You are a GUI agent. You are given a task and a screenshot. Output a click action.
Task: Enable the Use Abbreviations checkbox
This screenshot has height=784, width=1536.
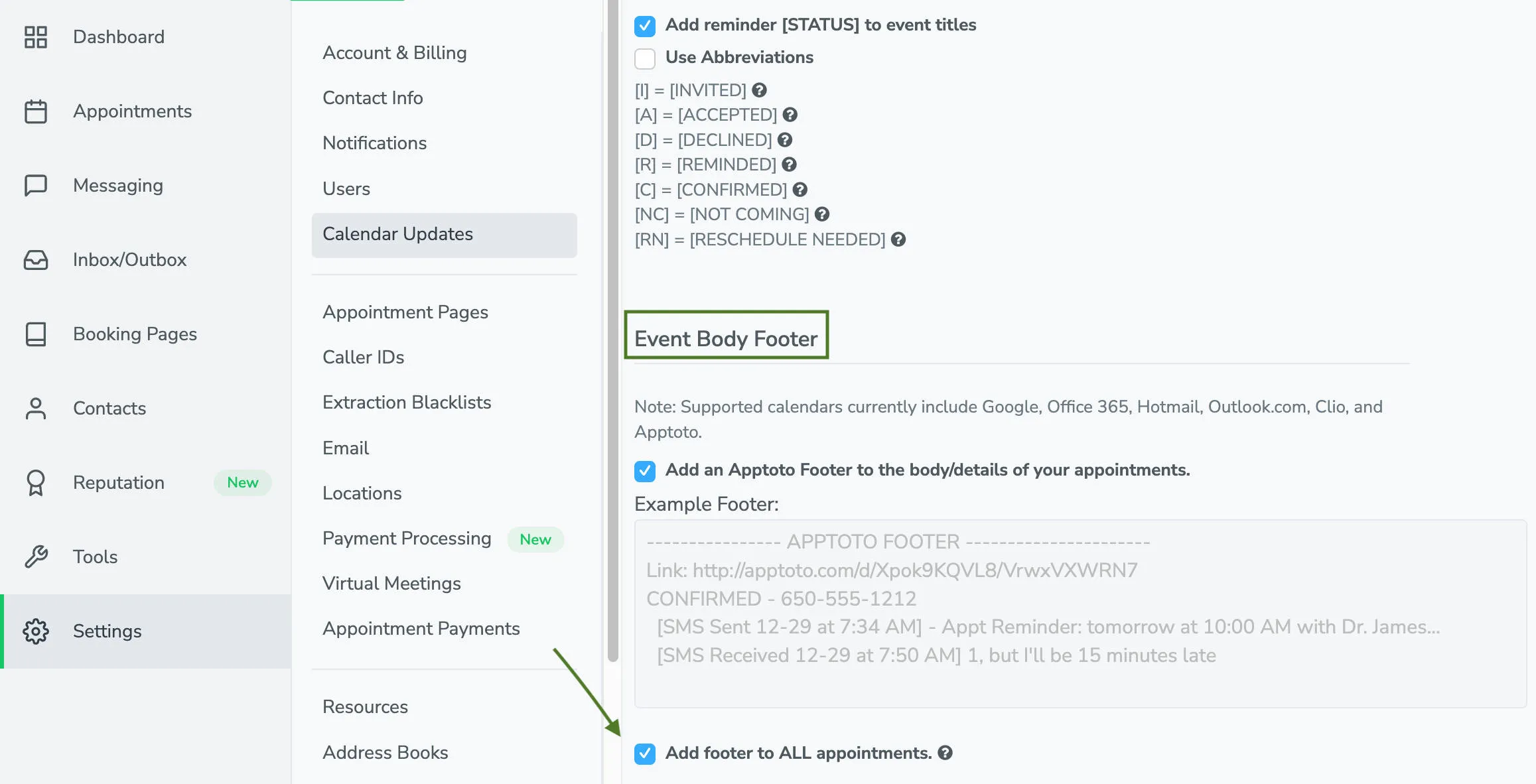pyautogui.click(x=645, y=58)
